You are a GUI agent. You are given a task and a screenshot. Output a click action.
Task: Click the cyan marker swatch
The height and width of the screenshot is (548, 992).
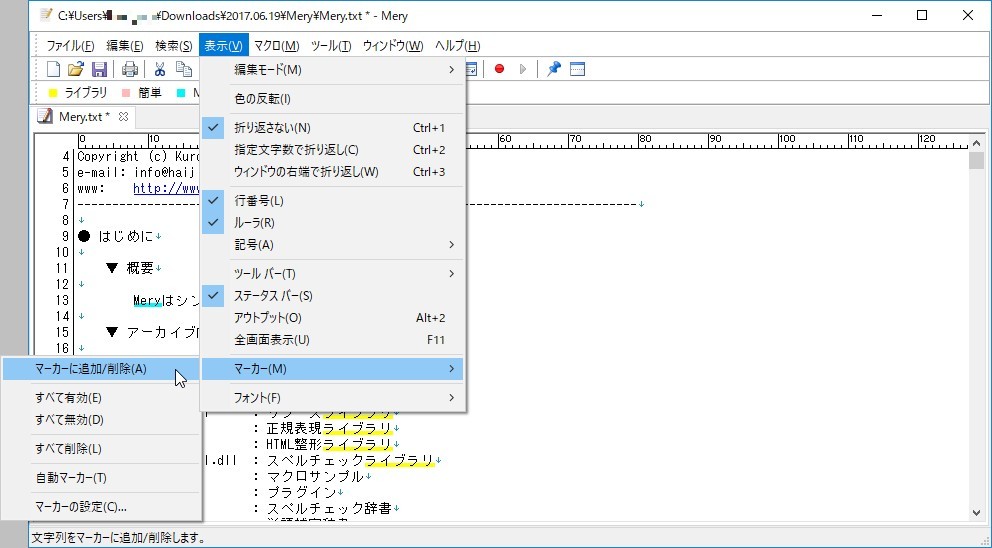pyautogui.click(x=181, y=93)
